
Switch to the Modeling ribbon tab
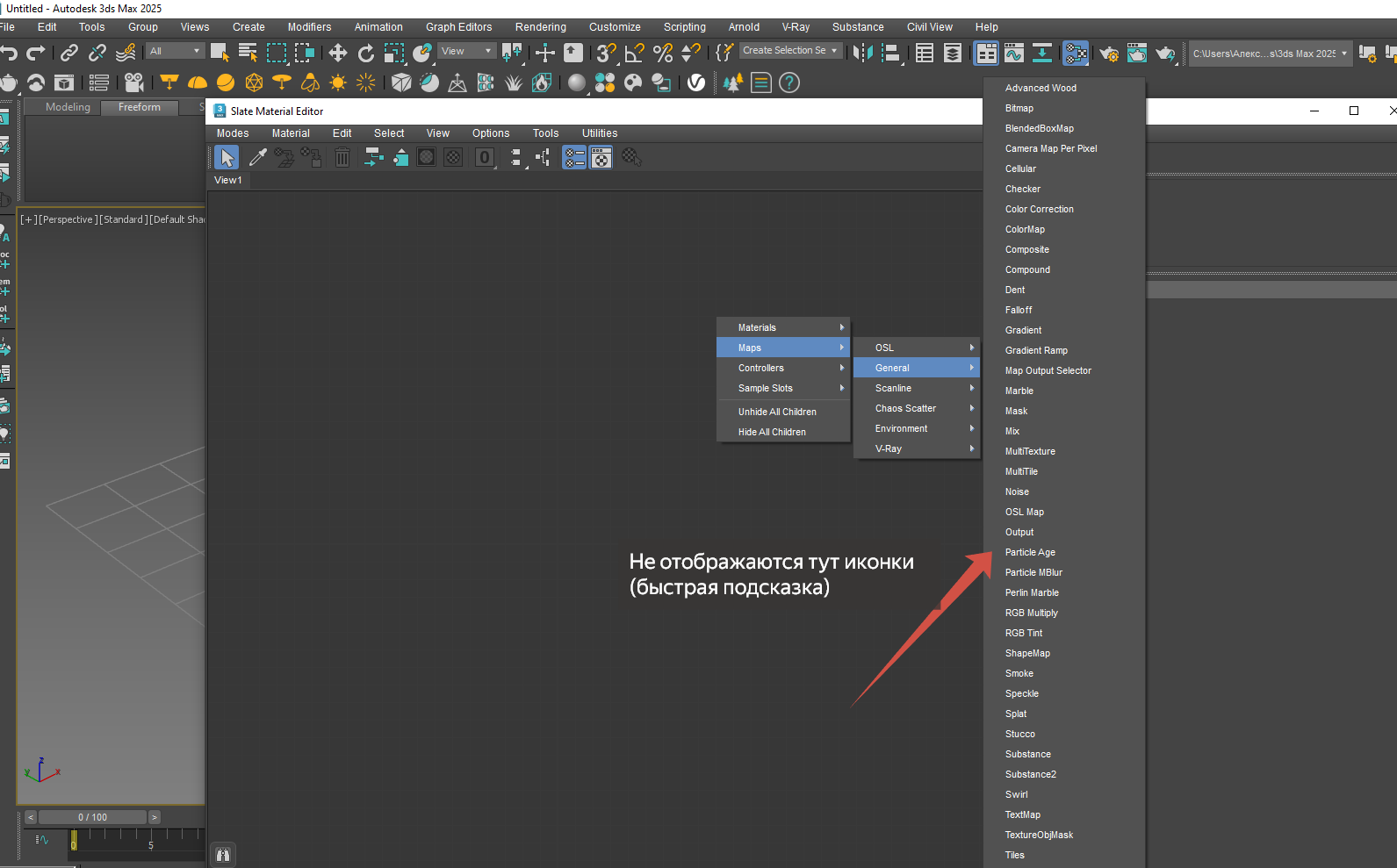pyautogui.click(x=68, y=107)
